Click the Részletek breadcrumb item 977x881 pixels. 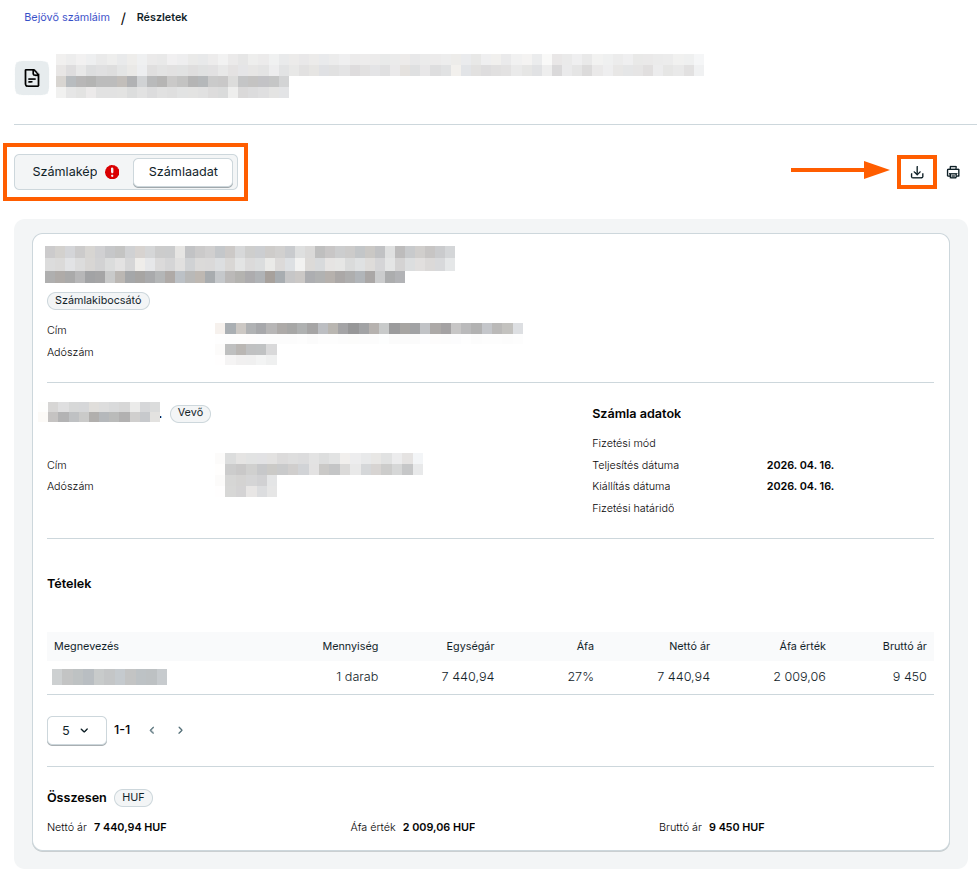tap(161, 17)
